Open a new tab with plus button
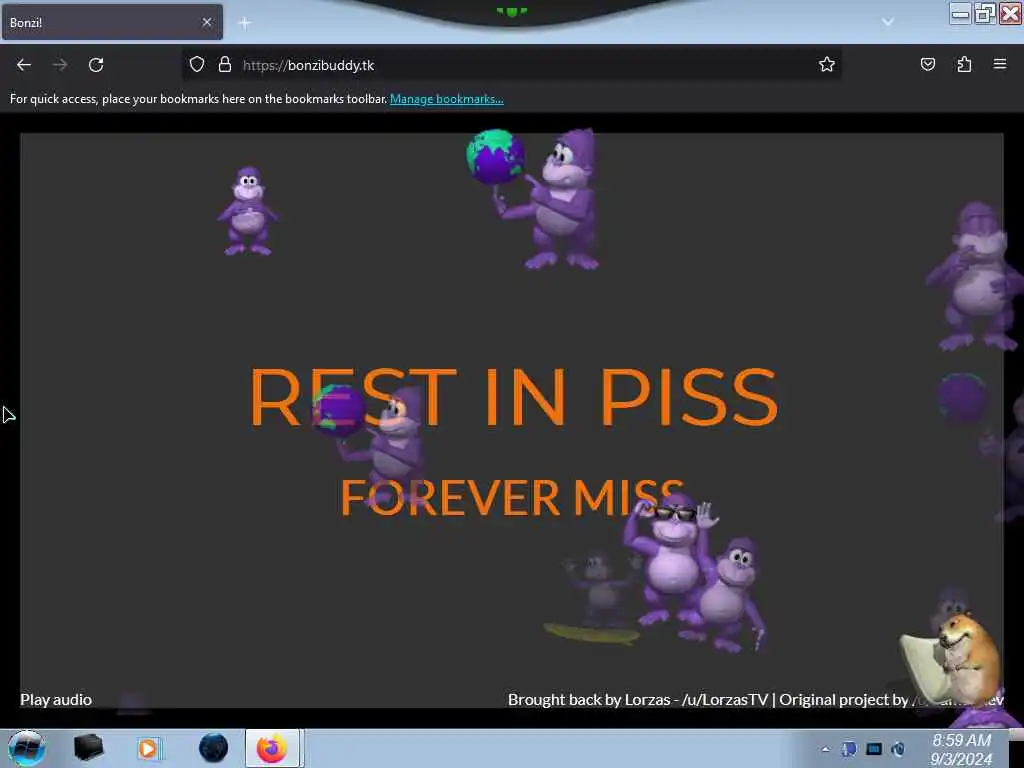The image size is (1024, 768). (x=245, y=23)
